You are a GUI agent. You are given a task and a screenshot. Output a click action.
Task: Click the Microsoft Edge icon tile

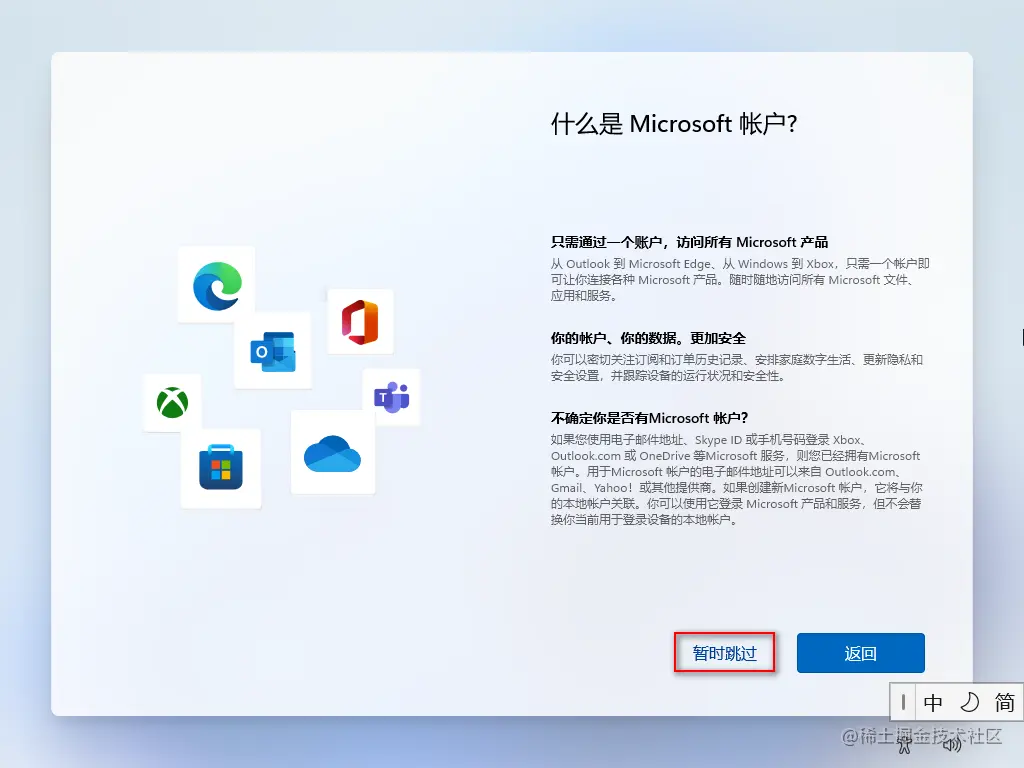217,285
